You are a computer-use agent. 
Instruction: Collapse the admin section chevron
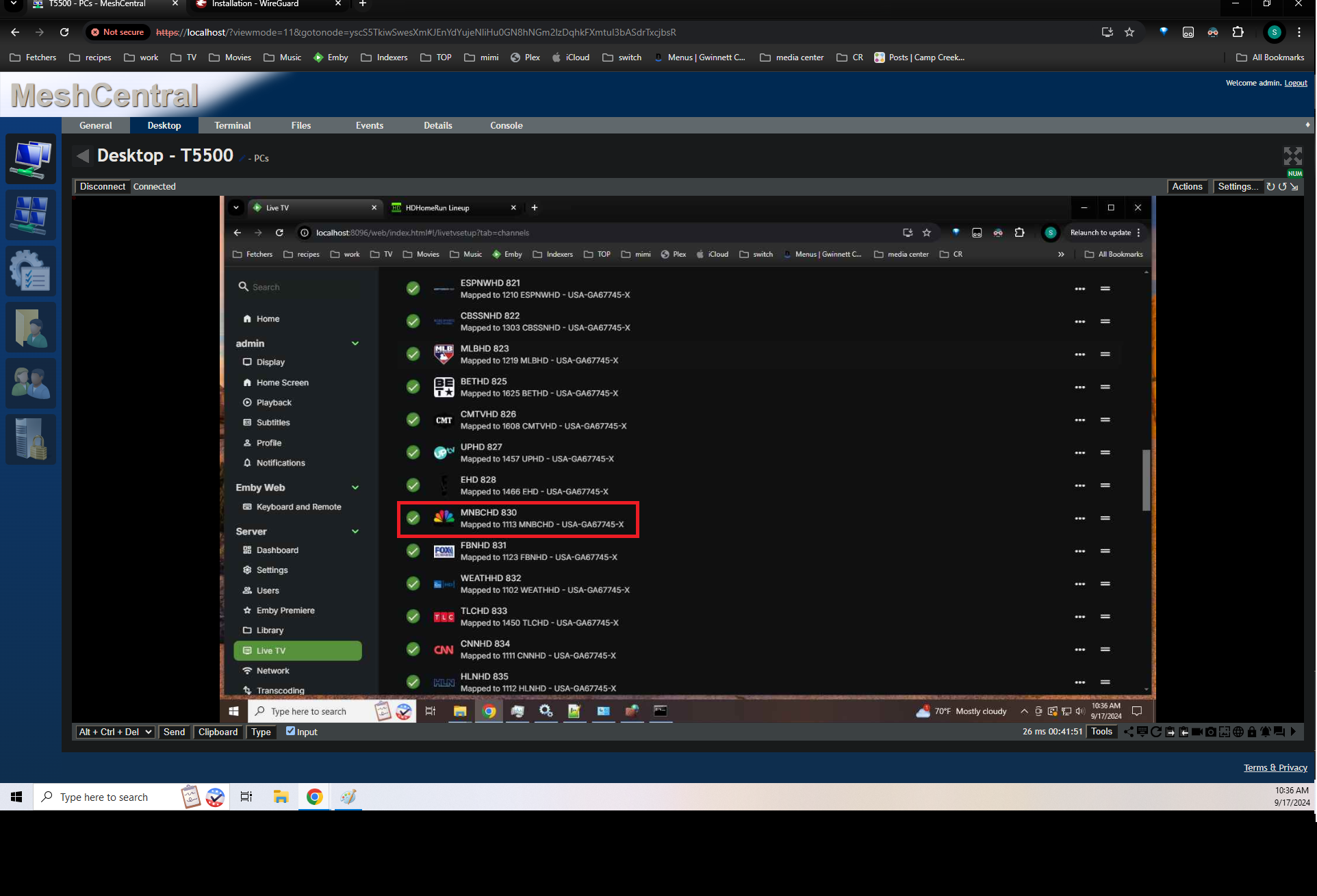point(355,344)
